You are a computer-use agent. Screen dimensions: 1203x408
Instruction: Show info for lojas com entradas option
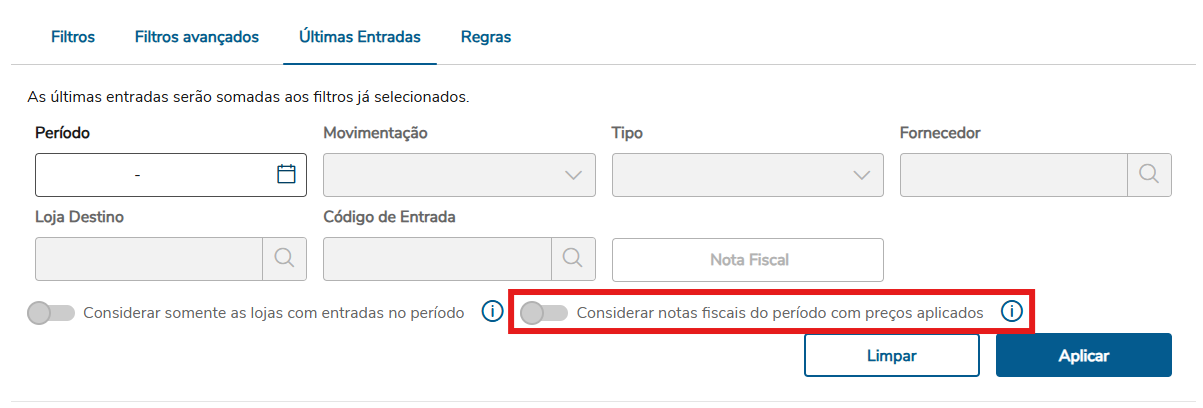[491, 312]
